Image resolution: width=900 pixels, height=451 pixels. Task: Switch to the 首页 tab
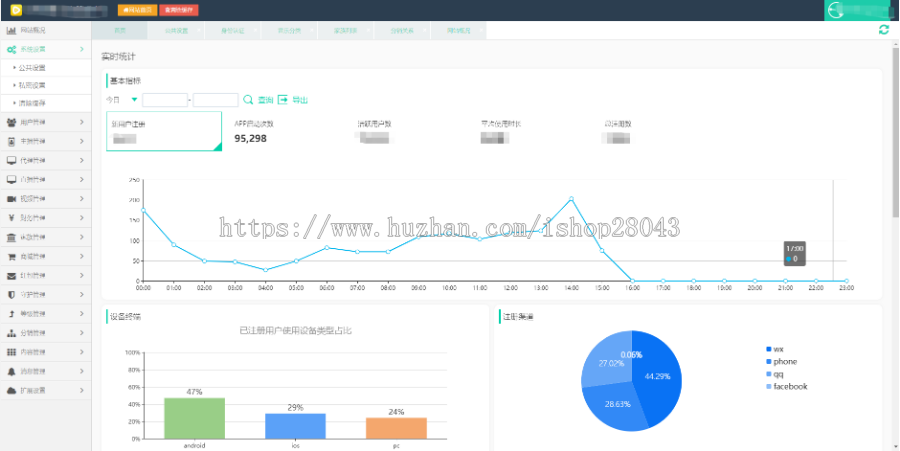[120, 31]
